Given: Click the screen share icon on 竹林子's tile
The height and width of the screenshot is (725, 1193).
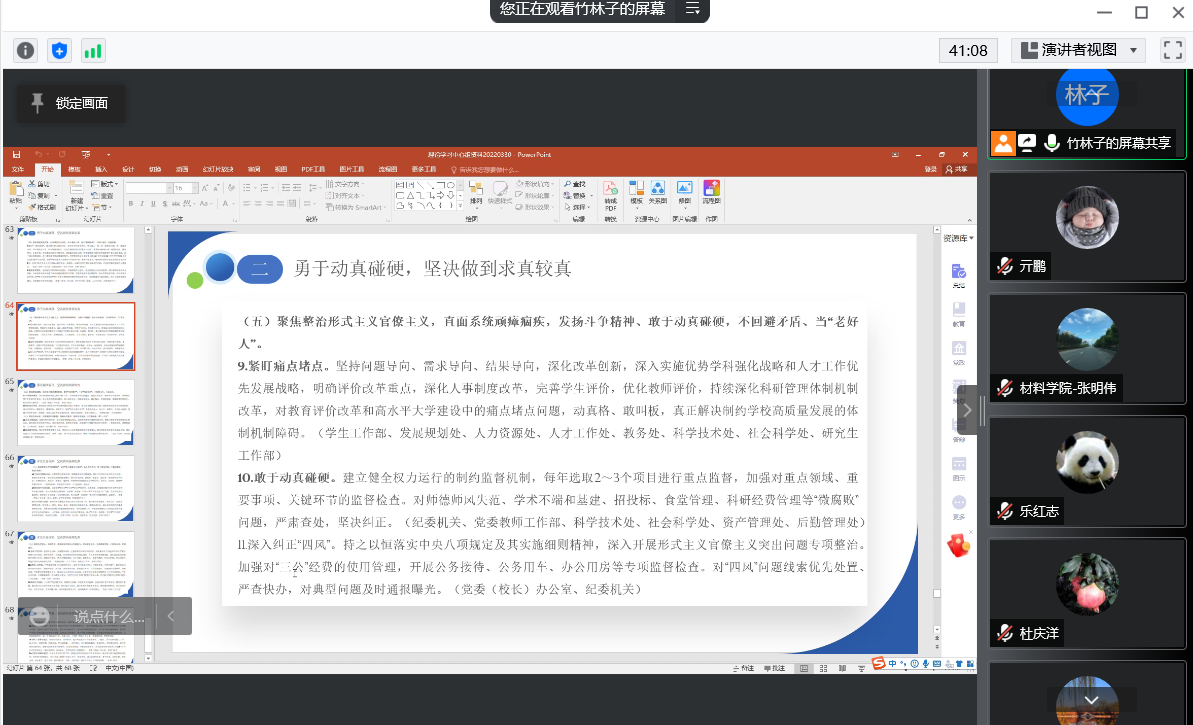Looking at the screenshot, I should point(1027,143).
